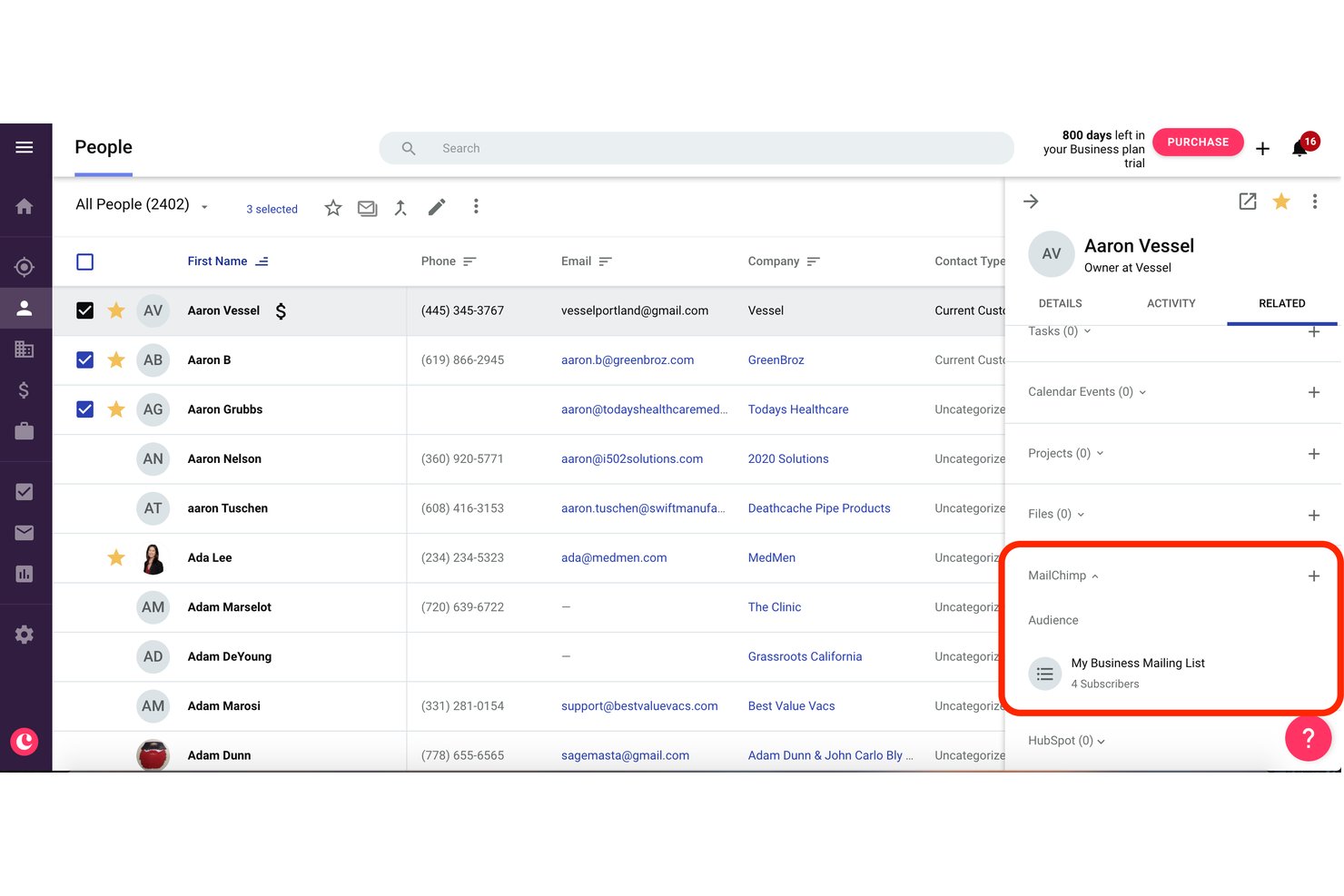Toggle the select-all checkbox in header
Image resolution: width=1344 pixels, height=896 pixels.
(85, 262)
